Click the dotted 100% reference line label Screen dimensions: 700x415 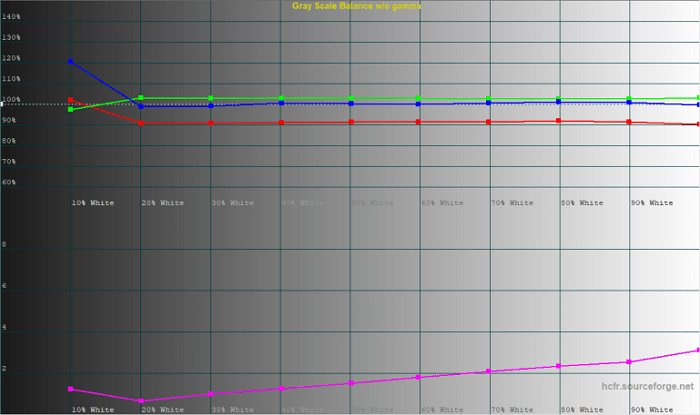coord(12,100)
